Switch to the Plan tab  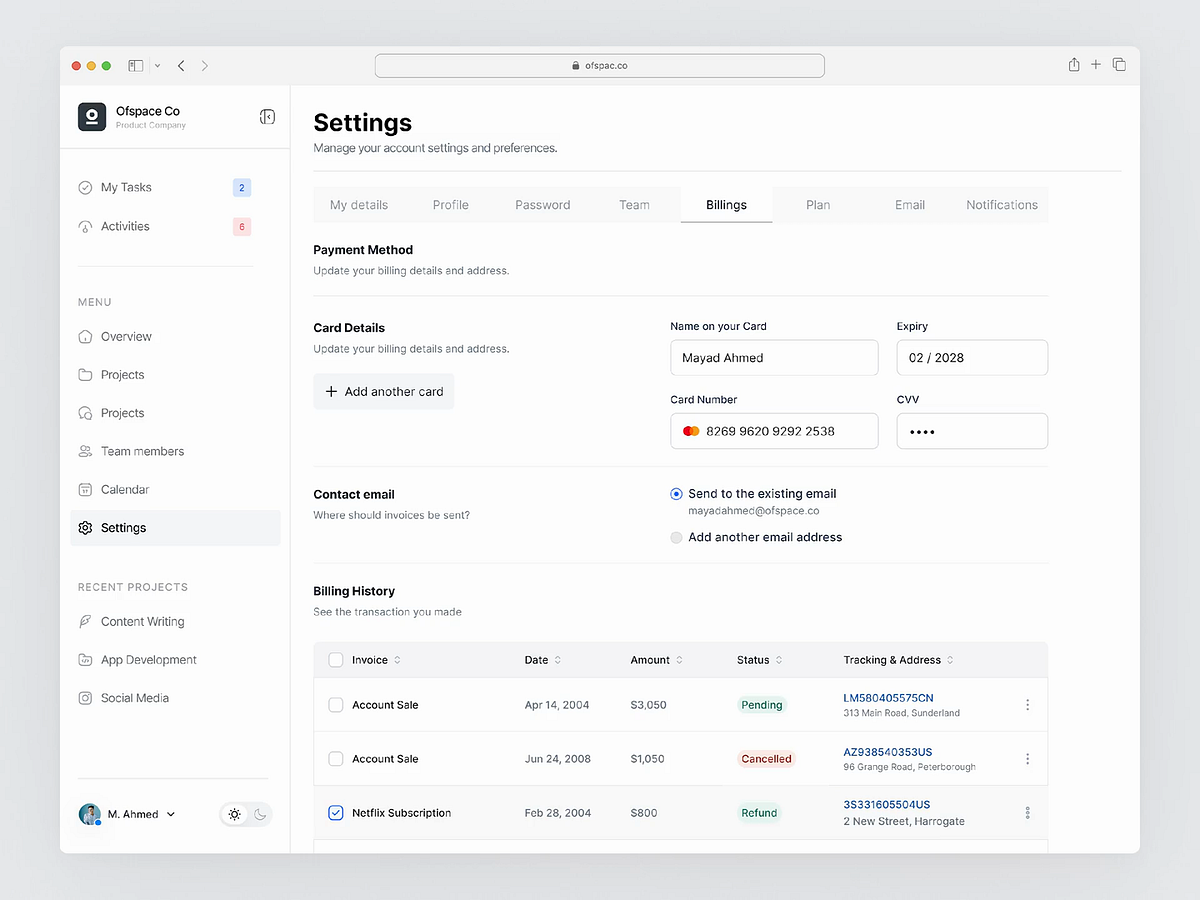coord(818,204)
